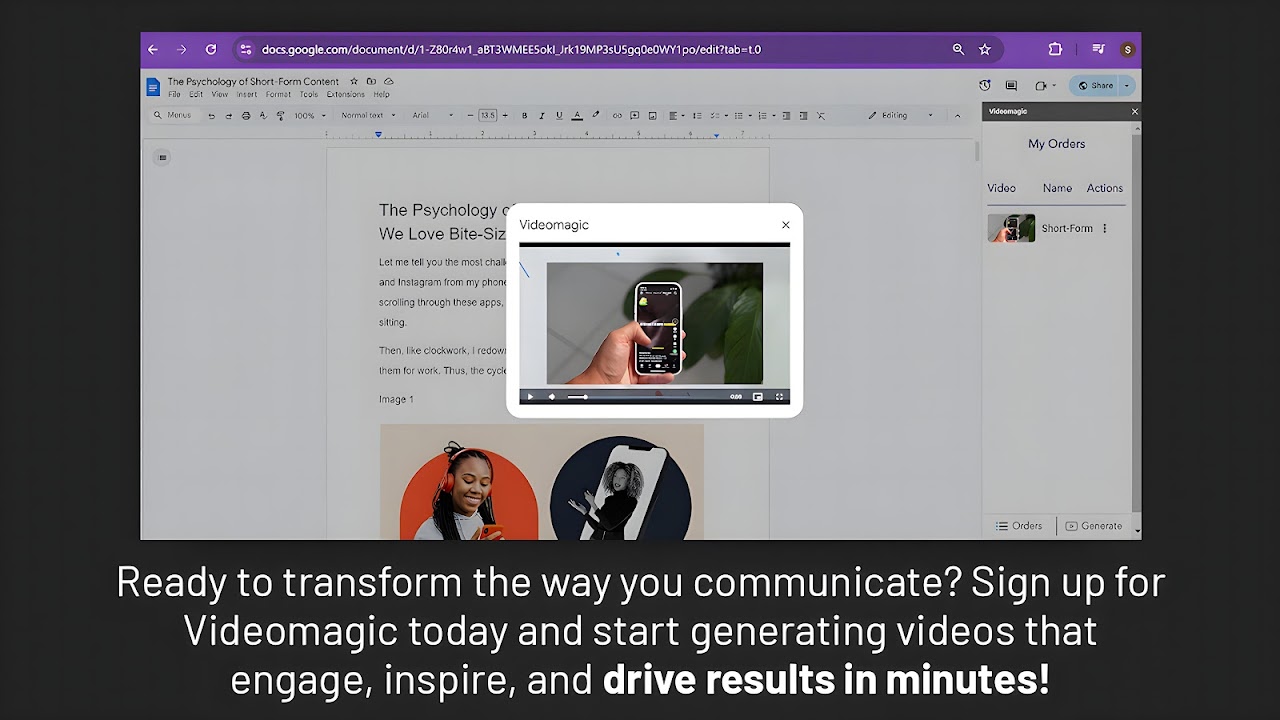This screenshot has width=1280, height=720.
Task: Click the Menus search box
Action: [x=172, y=116]
